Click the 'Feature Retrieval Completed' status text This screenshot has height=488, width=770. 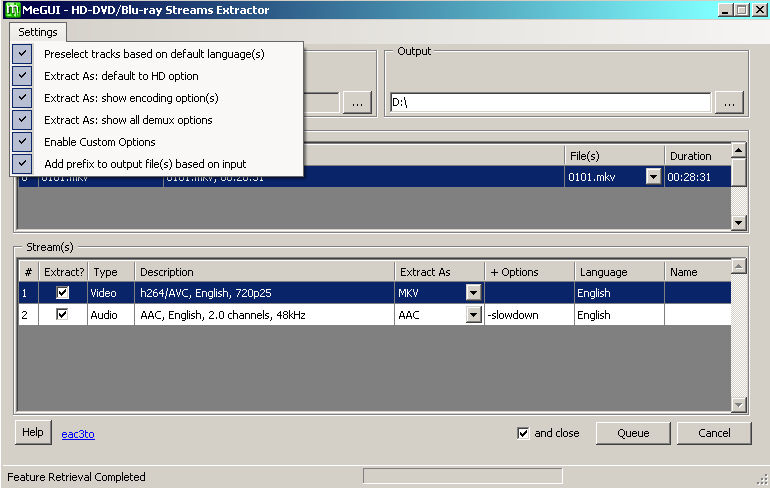click(76, 477)
